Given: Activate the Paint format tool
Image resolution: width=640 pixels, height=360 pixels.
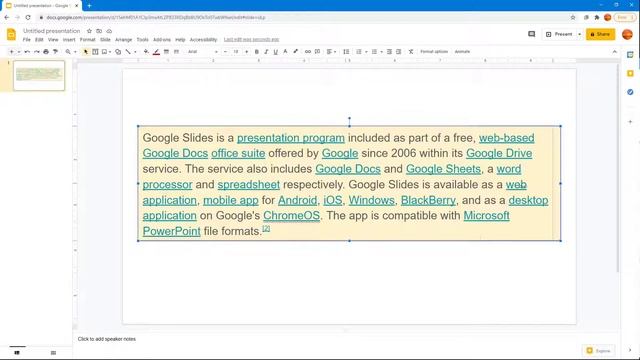Looking at the screenshot, I should point(56,52).
